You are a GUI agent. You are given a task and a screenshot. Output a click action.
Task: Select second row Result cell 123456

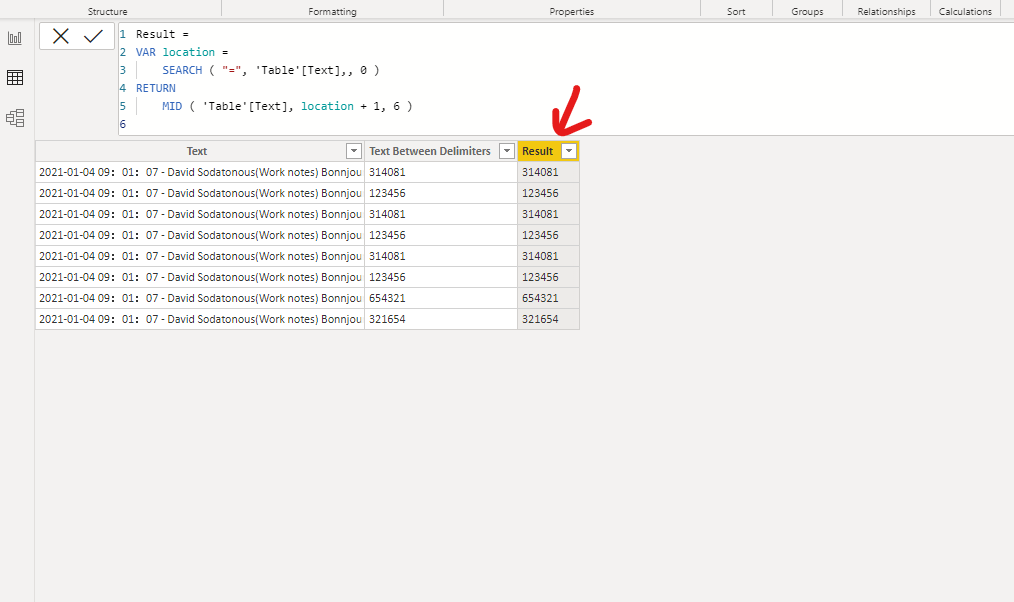(548, 193)
